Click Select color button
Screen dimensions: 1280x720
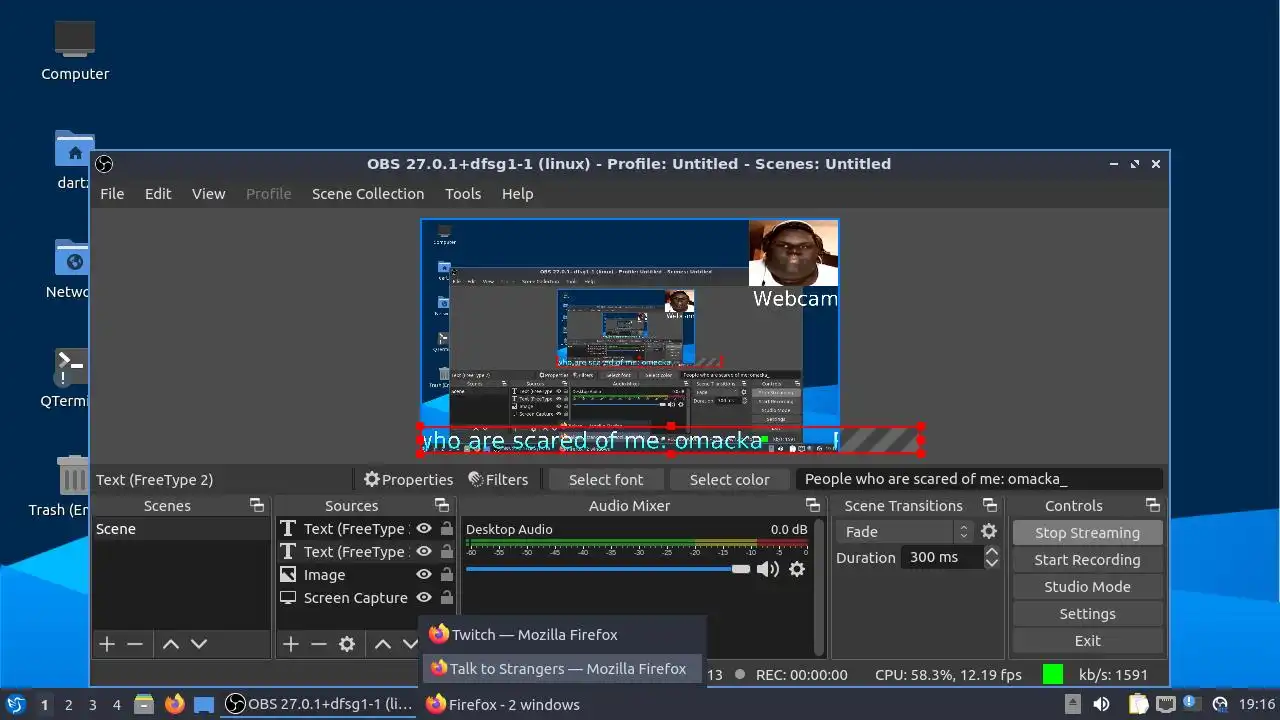tap(729, 479)
